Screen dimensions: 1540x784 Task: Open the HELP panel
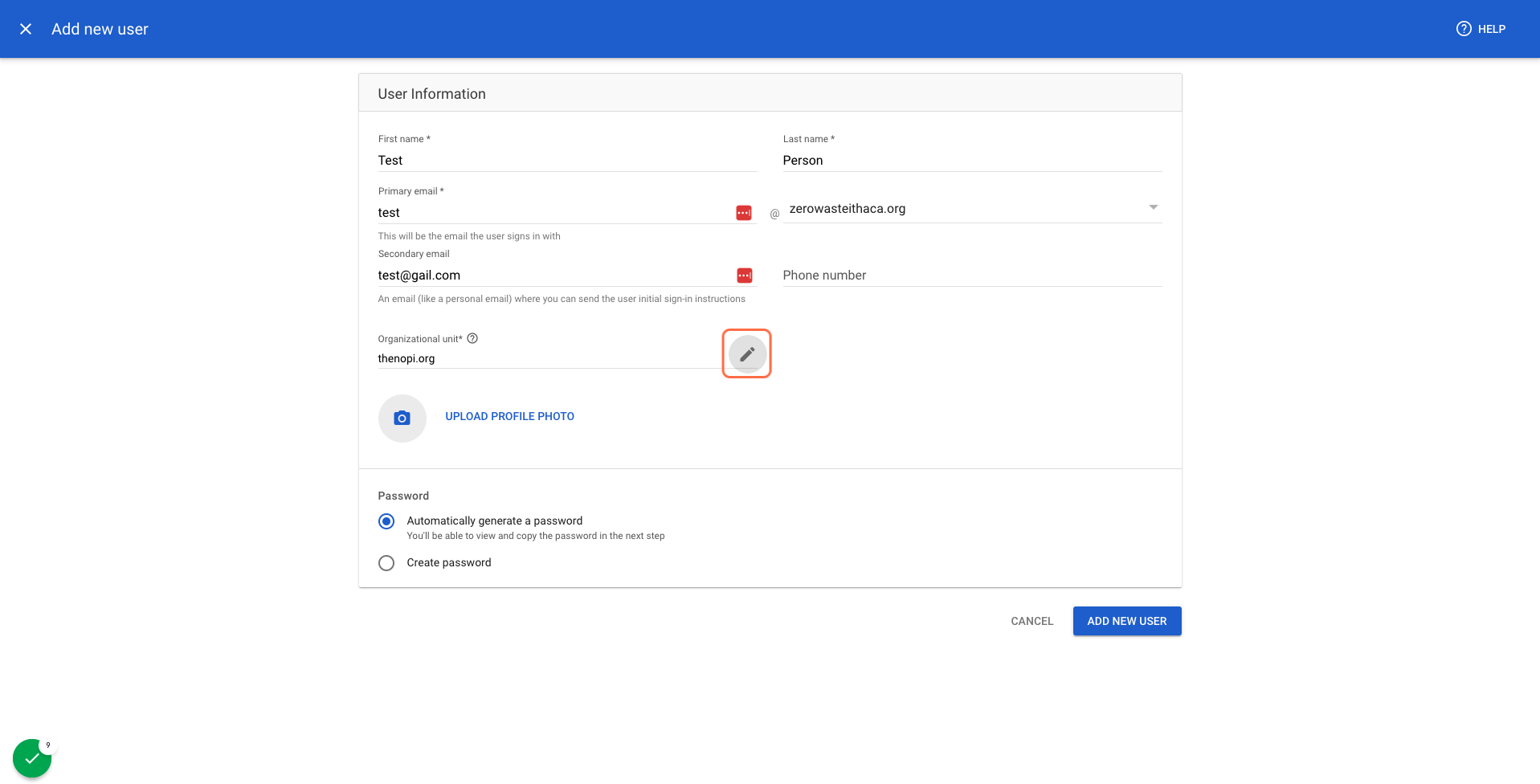pyautogui.click(x=1481, y=29)
